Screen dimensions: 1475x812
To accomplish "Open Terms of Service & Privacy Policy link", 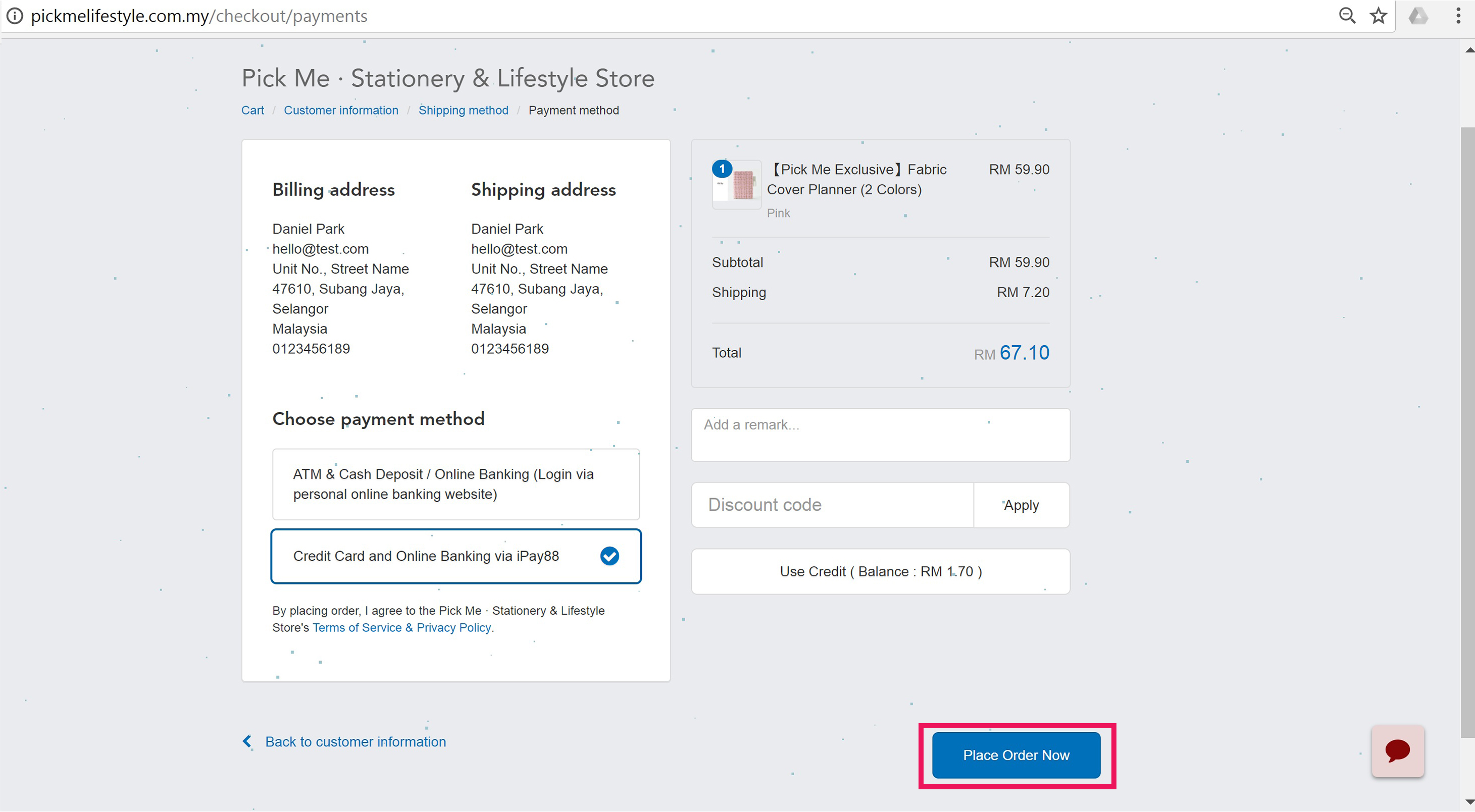I will (401, 627).
